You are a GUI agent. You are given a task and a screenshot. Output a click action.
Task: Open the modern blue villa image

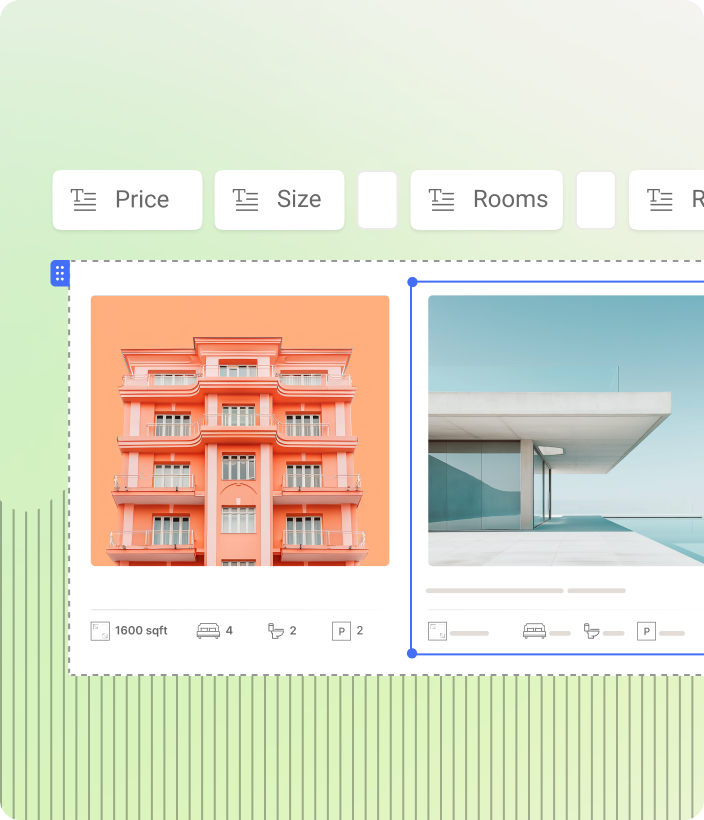[566, 430]
